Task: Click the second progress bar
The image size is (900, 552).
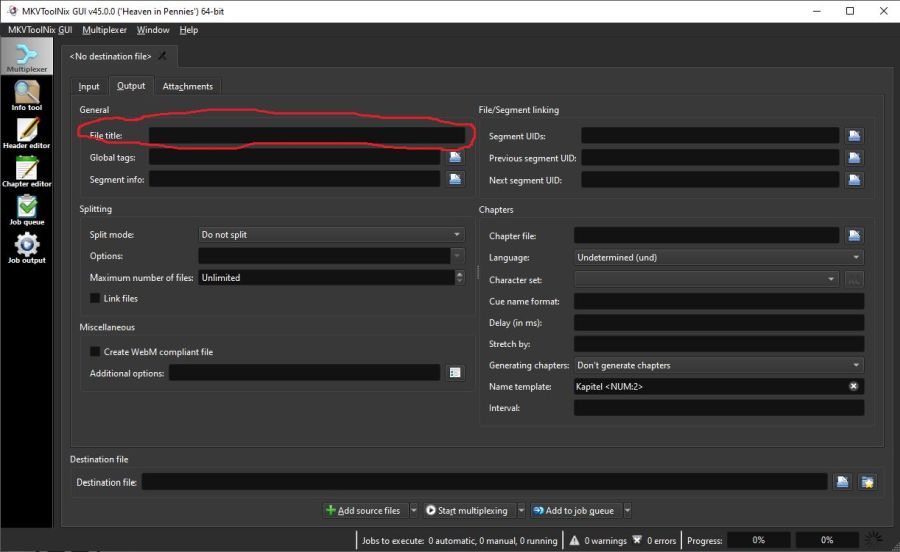Action: 827,540
